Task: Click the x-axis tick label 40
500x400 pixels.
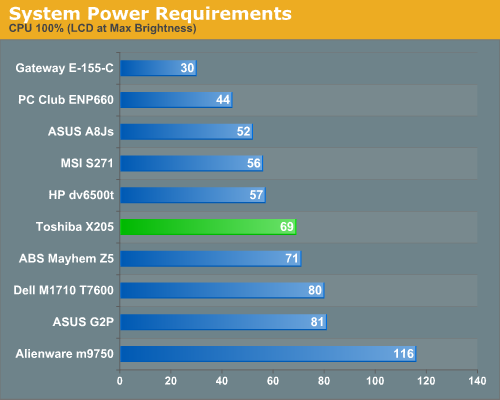Action: 222,381
